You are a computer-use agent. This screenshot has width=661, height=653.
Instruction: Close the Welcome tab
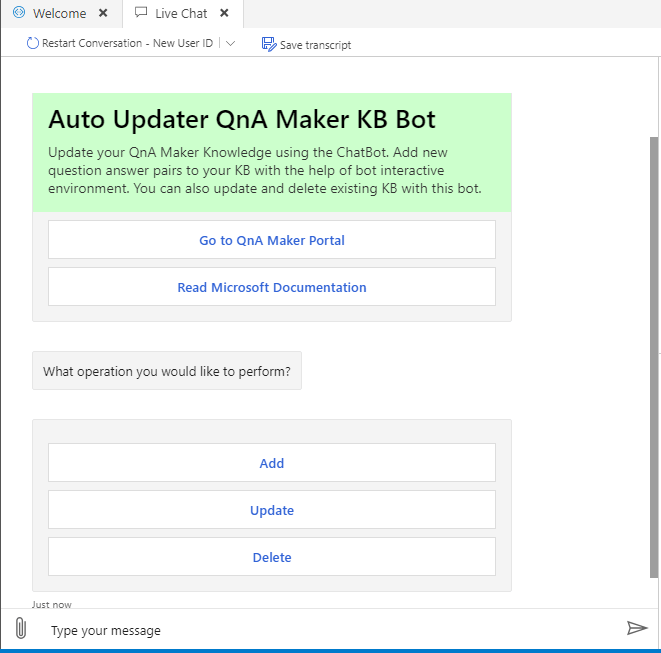click(x=103, y=13)
